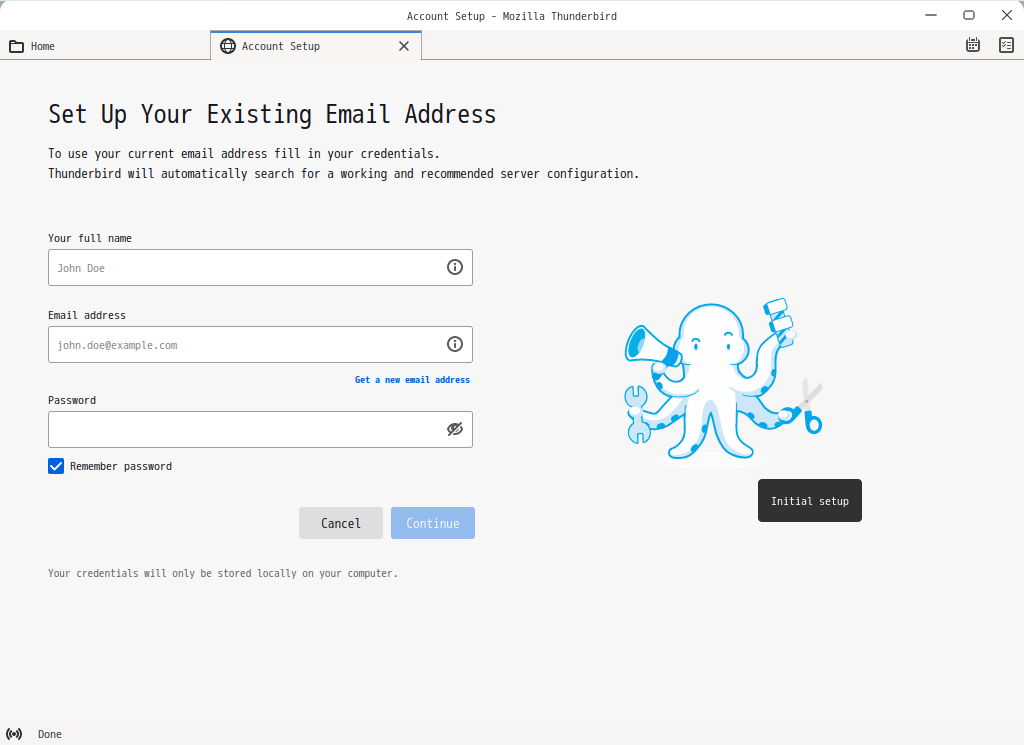Image resolution: width=1024 pixels, height=745 pixels.
Task: Click the Remember password label text
Action: click(121, 466)
